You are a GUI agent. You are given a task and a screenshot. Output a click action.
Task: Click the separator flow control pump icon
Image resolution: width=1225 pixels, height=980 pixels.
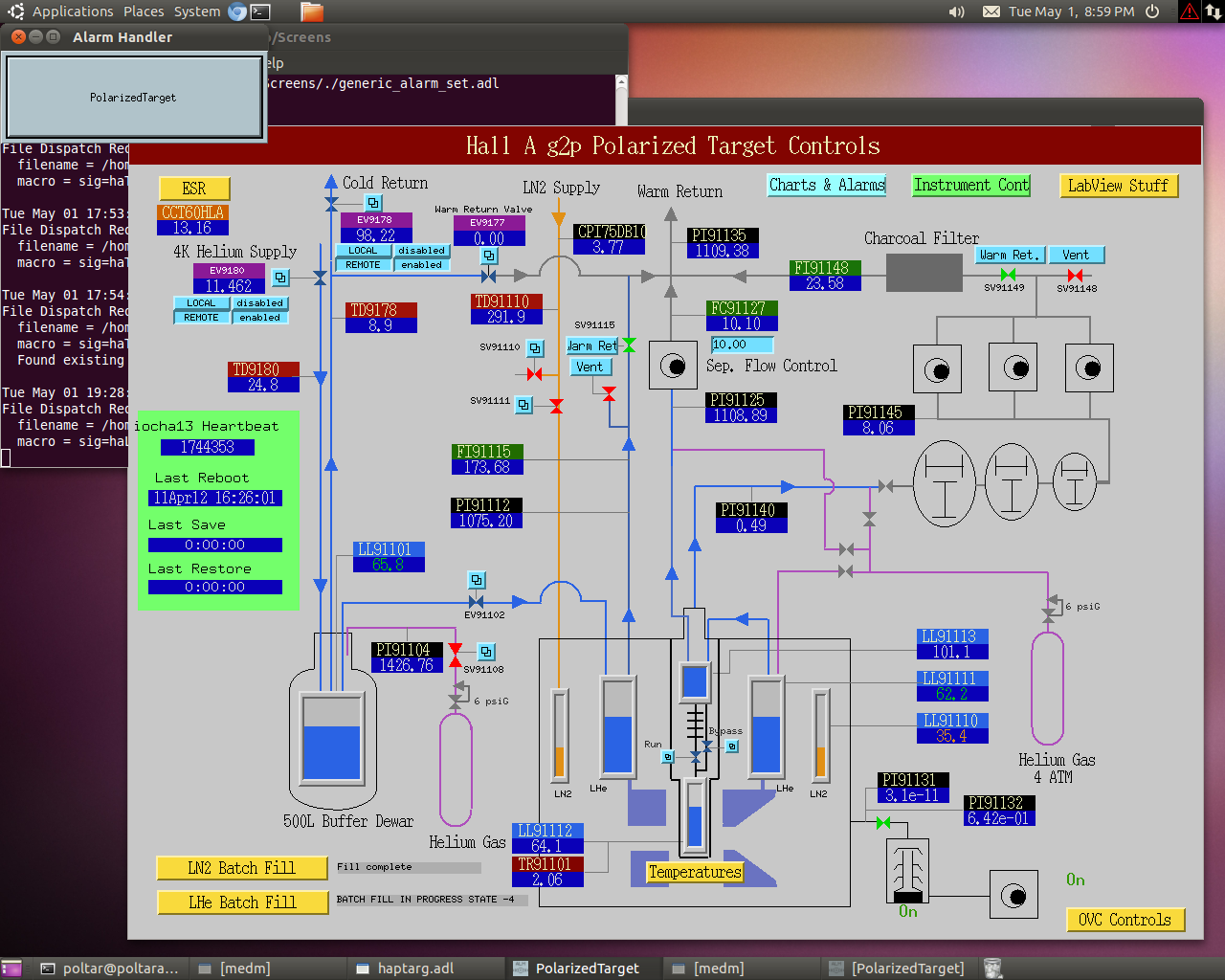click(x=673, y=365)
